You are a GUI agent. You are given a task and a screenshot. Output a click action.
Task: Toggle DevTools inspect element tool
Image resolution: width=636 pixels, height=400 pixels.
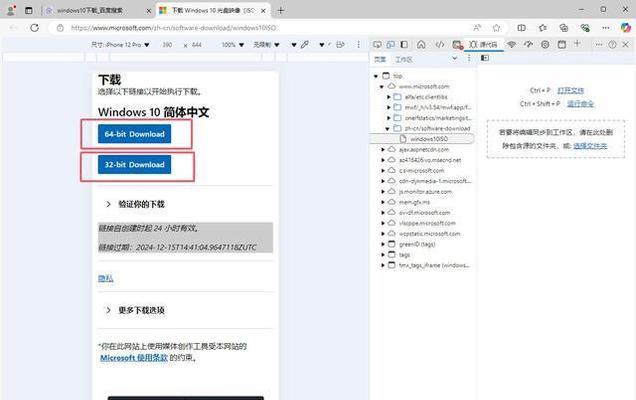point(377,45)
